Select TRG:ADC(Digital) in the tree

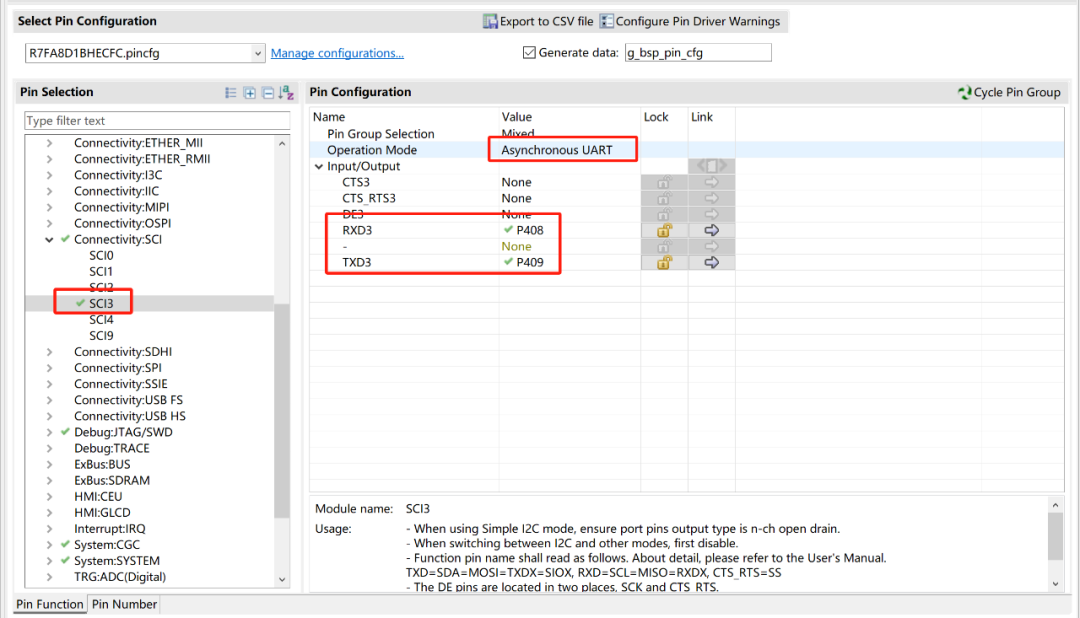pyautogui.click(x=120, y=577)
